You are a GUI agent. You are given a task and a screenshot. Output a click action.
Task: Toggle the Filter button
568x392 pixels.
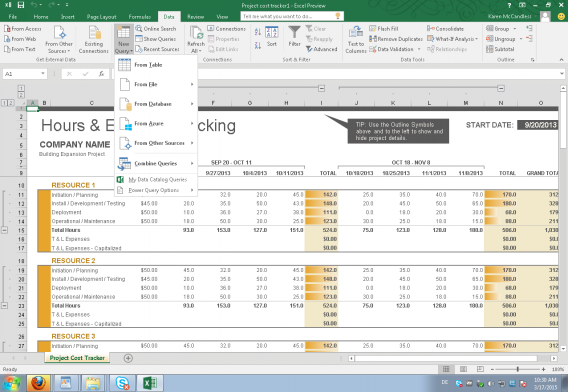pos(295,37)
